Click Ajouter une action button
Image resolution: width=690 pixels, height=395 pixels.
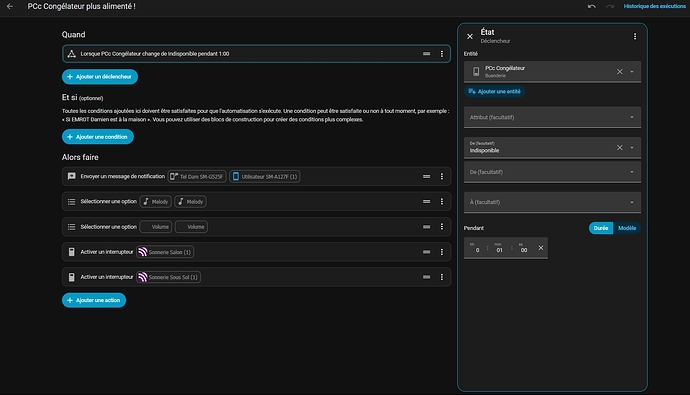(94, 300)
